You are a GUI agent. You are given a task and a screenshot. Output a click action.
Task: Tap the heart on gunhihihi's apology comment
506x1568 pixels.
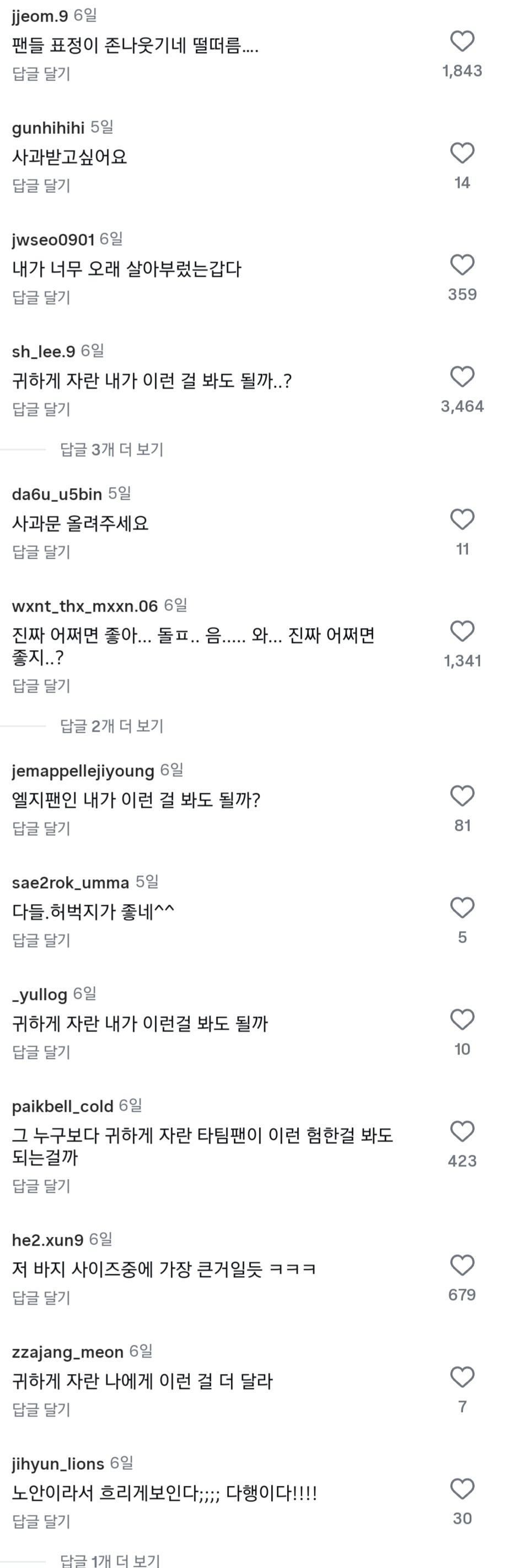(463, 152)
